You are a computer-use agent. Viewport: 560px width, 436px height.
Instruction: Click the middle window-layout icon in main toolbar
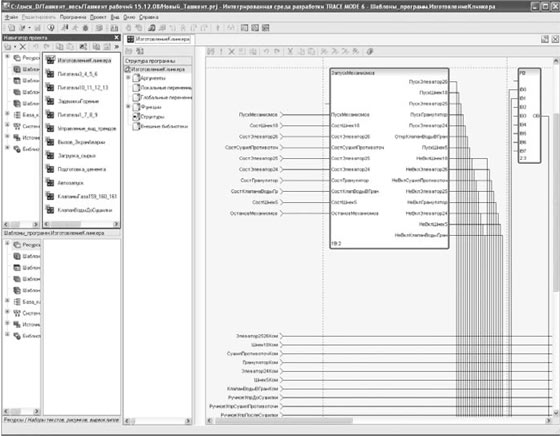coord(255,28)
